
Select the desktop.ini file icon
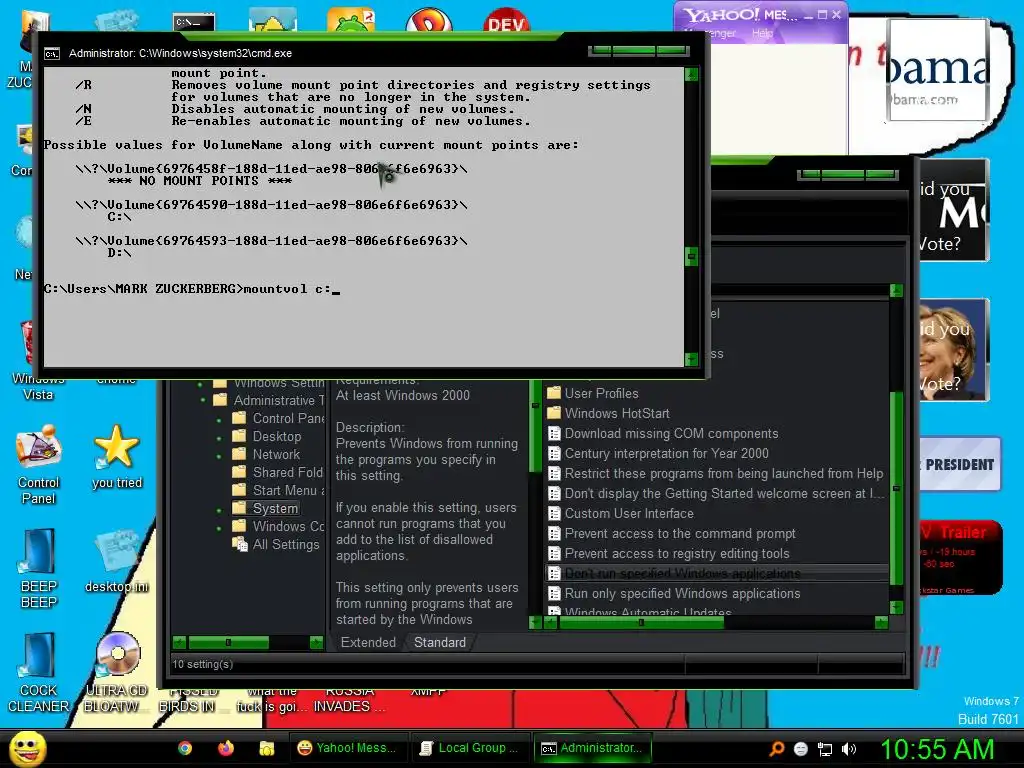[x=117, y=561]
